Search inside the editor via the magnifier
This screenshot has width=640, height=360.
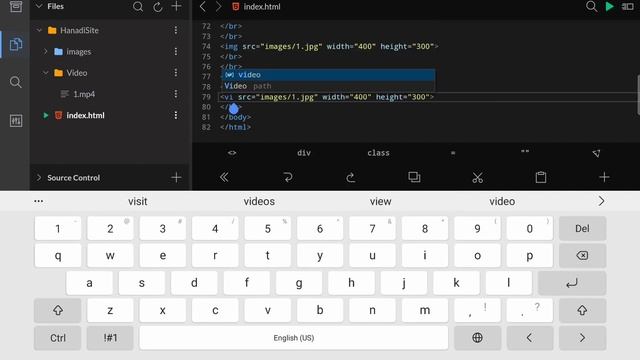pyautogui.click(x=591, y=7)
